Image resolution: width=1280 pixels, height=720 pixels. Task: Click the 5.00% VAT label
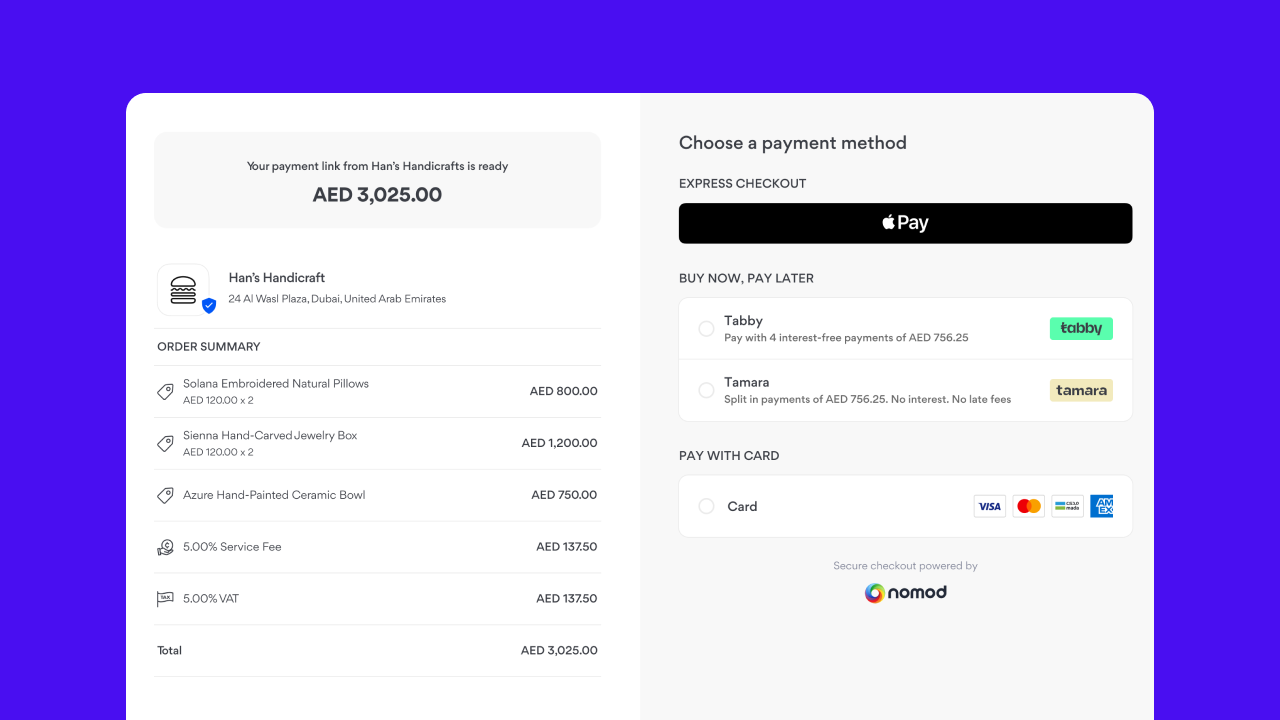(211, 599)
